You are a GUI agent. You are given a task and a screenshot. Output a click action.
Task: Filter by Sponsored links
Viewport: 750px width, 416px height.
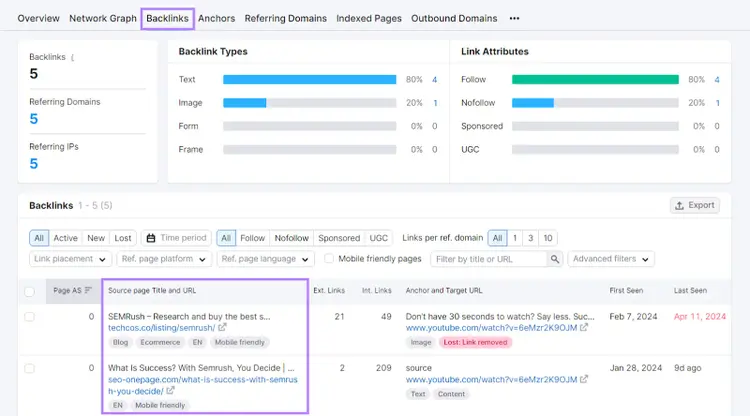(339, 238)
